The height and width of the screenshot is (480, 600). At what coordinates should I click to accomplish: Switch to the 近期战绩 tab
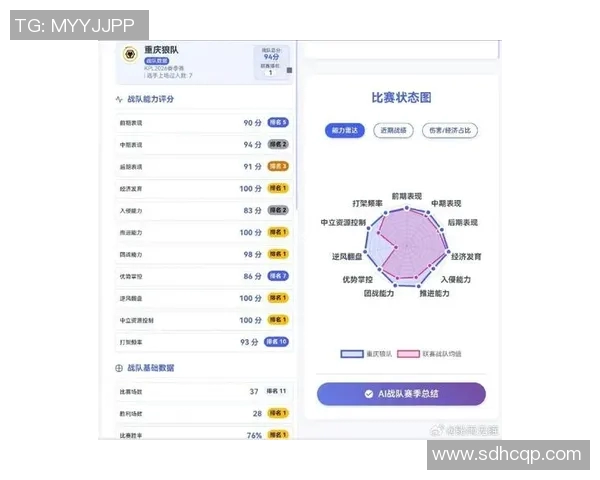pyautogui.click(x=393, y=130)
